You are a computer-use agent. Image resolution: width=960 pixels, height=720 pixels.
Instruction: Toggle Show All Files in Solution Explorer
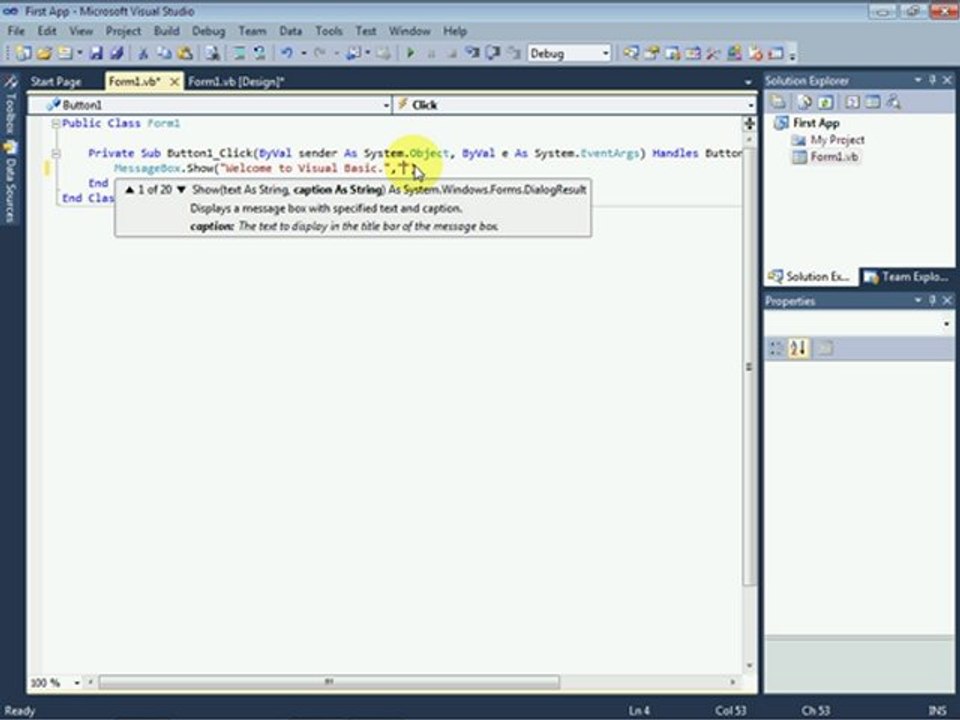tap(804, 102)
